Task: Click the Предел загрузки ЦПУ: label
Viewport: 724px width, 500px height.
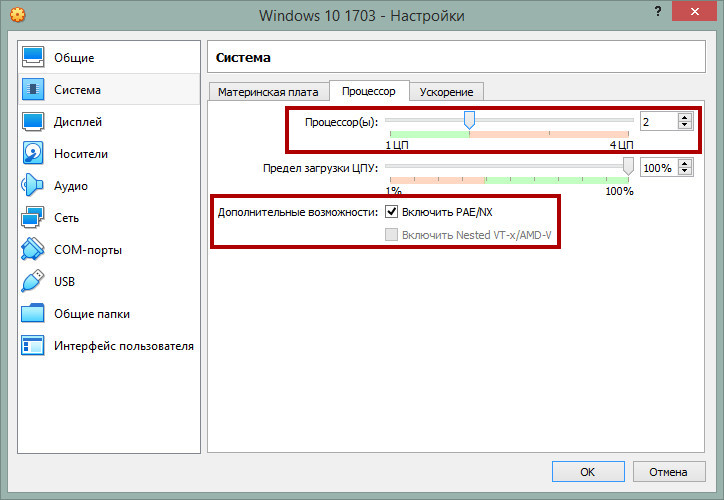Action: coord(320,168)
